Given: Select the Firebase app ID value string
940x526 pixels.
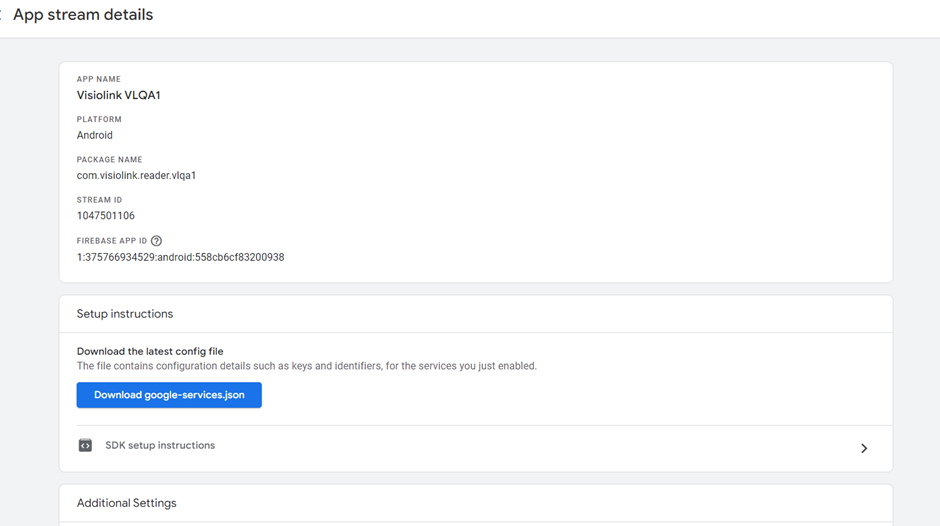Looking at the screenshot, I should click(x=180, y=257).
